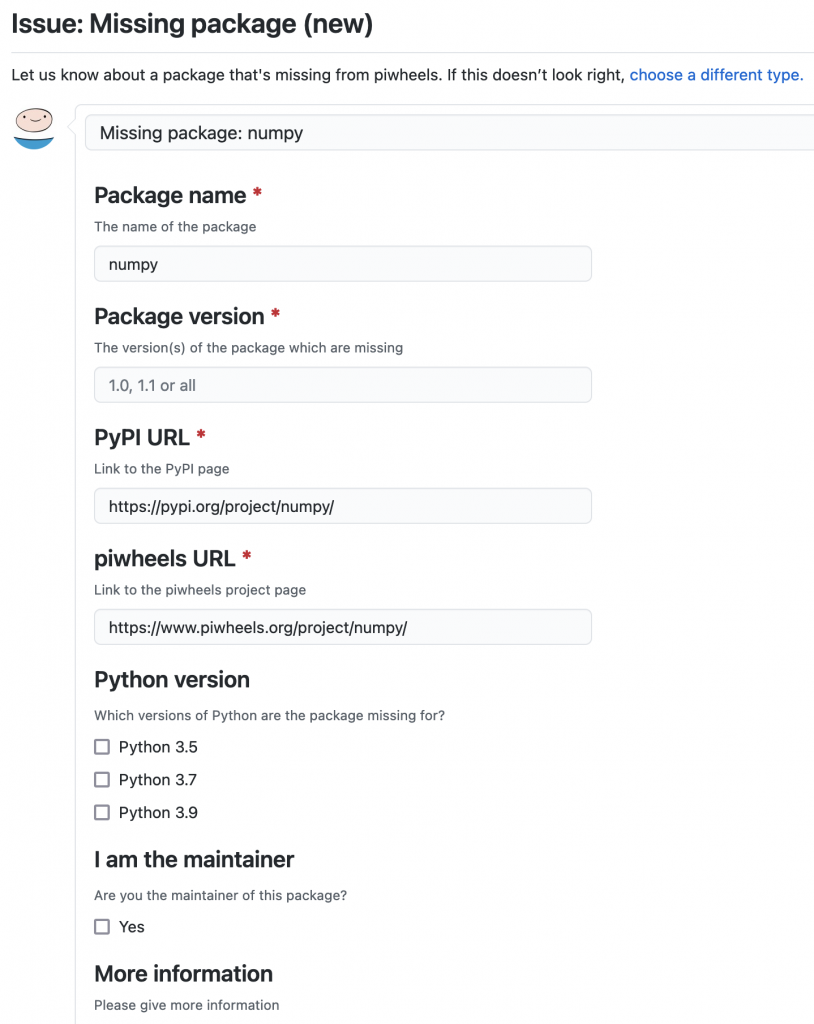Click the 'Package name' heading
Screen dimensions: 814x1024
pyautogui.click(x=170, y=195)
